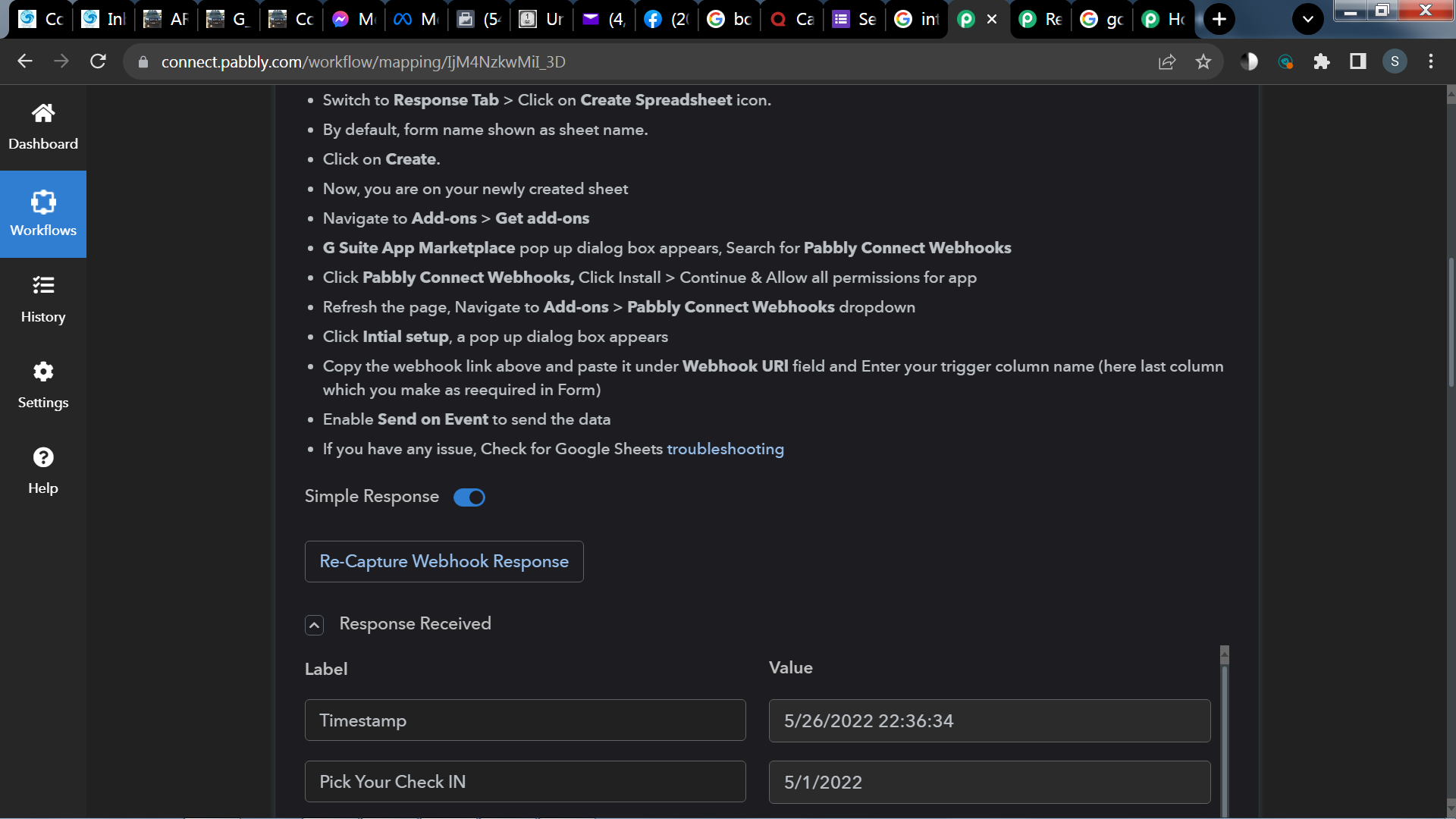Open the History sidebar section
Viewport: 1456px width, 819px height.
click(43, 300)
